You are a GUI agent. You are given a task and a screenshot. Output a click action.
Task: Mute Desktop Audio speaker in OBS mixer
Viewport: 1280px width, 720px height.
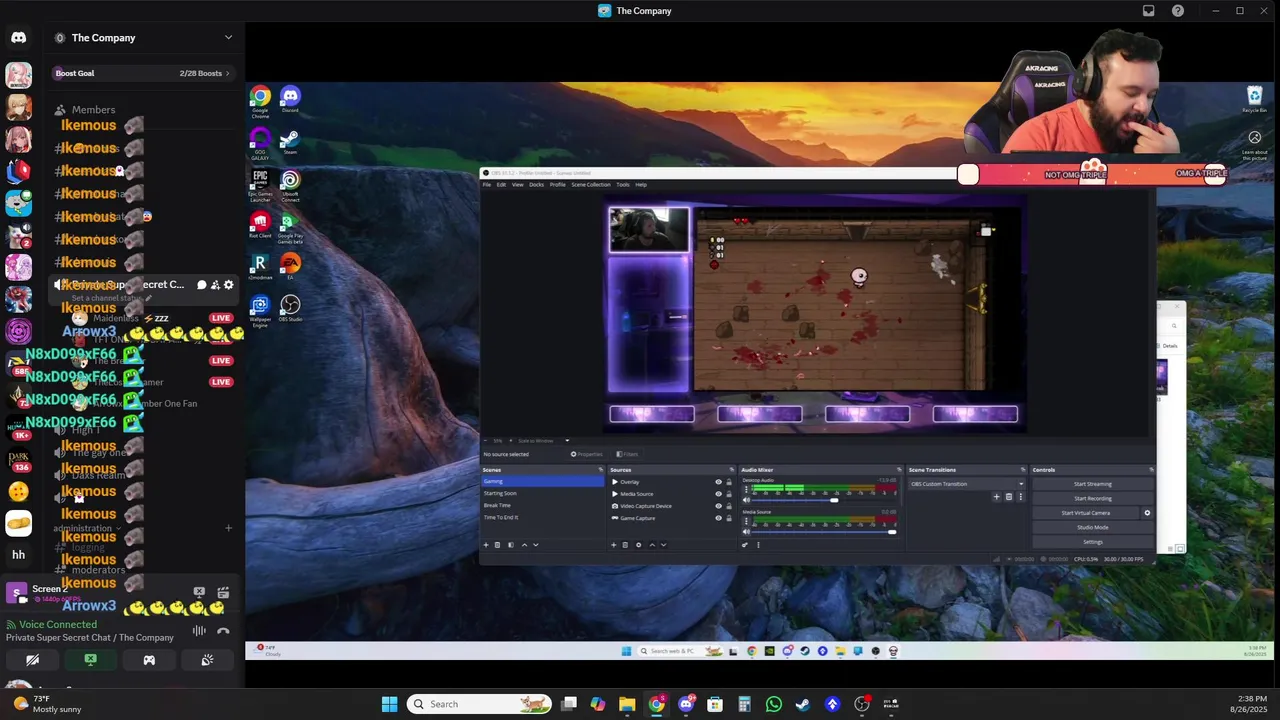(x=746, y=500)
